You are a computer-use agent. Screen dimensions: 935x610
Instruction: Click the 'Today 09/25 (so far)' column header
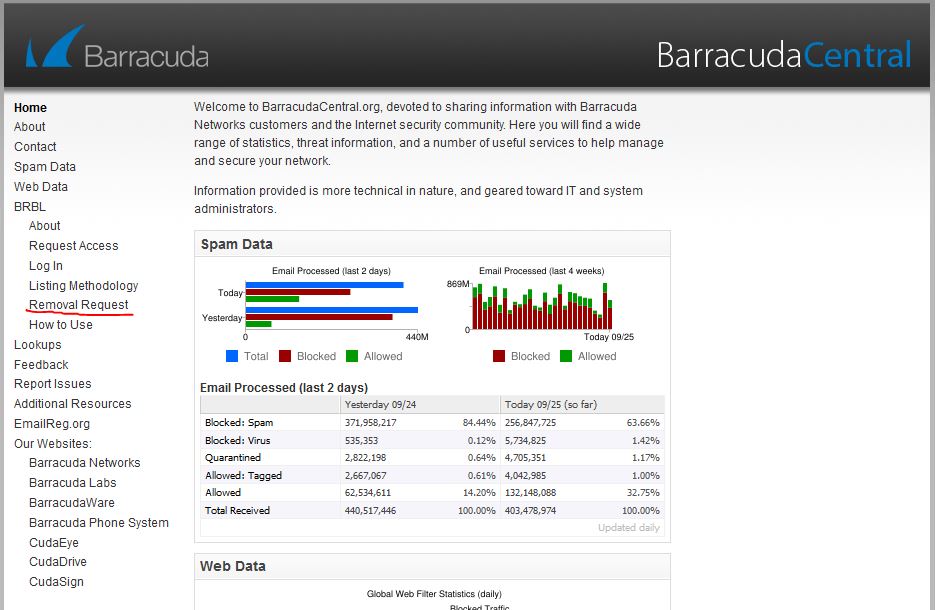pos(551,404)
